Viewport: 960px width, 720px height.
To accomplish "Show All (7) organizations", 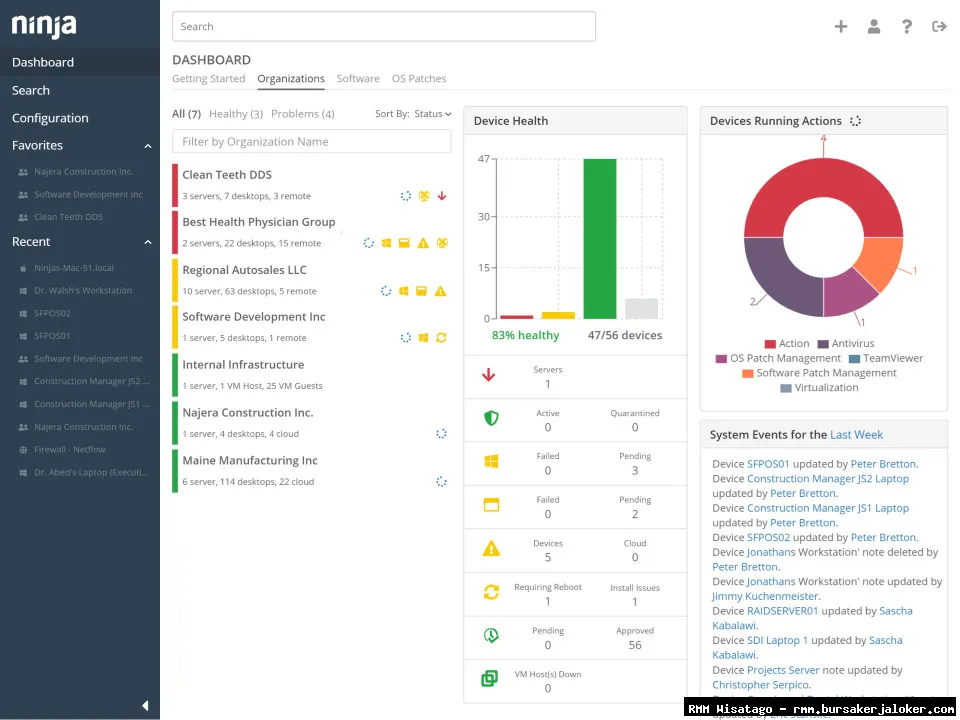I will (x=186, y=114).
